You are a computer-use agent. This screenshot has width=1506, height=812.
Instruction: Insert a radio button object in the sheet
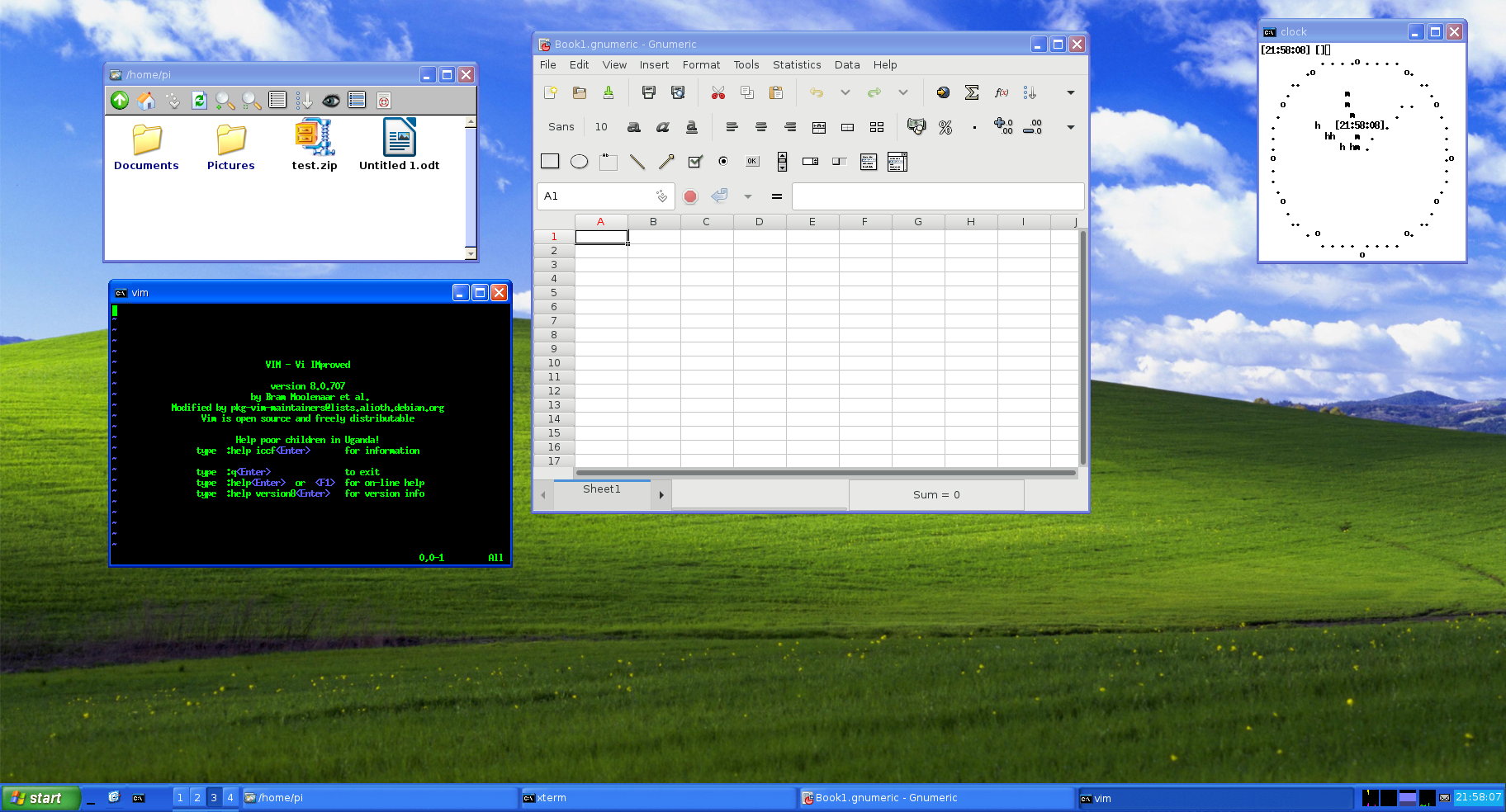723,162
